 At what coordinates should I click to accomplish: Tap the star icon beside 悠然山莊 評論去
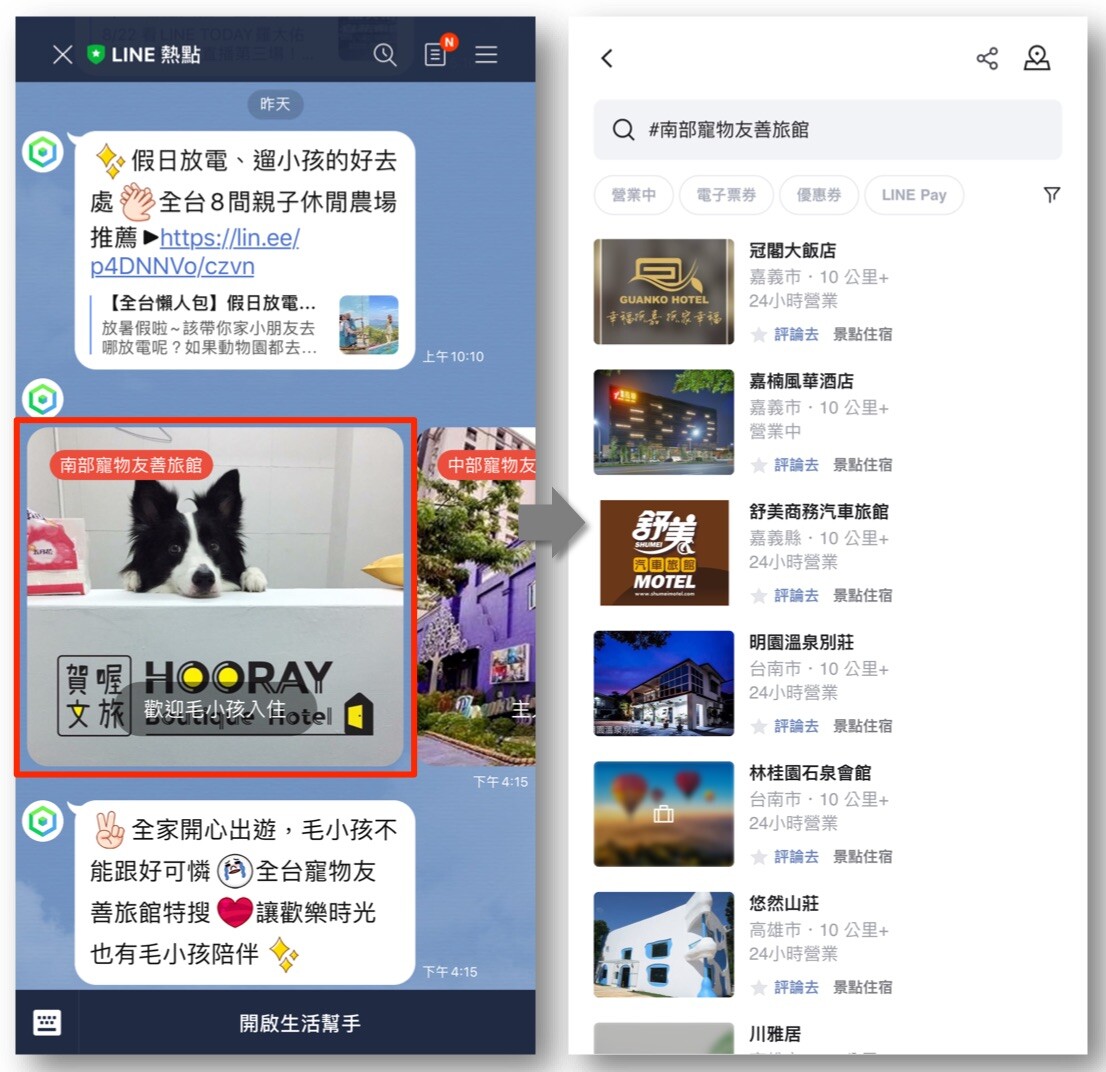pos(758,987)
